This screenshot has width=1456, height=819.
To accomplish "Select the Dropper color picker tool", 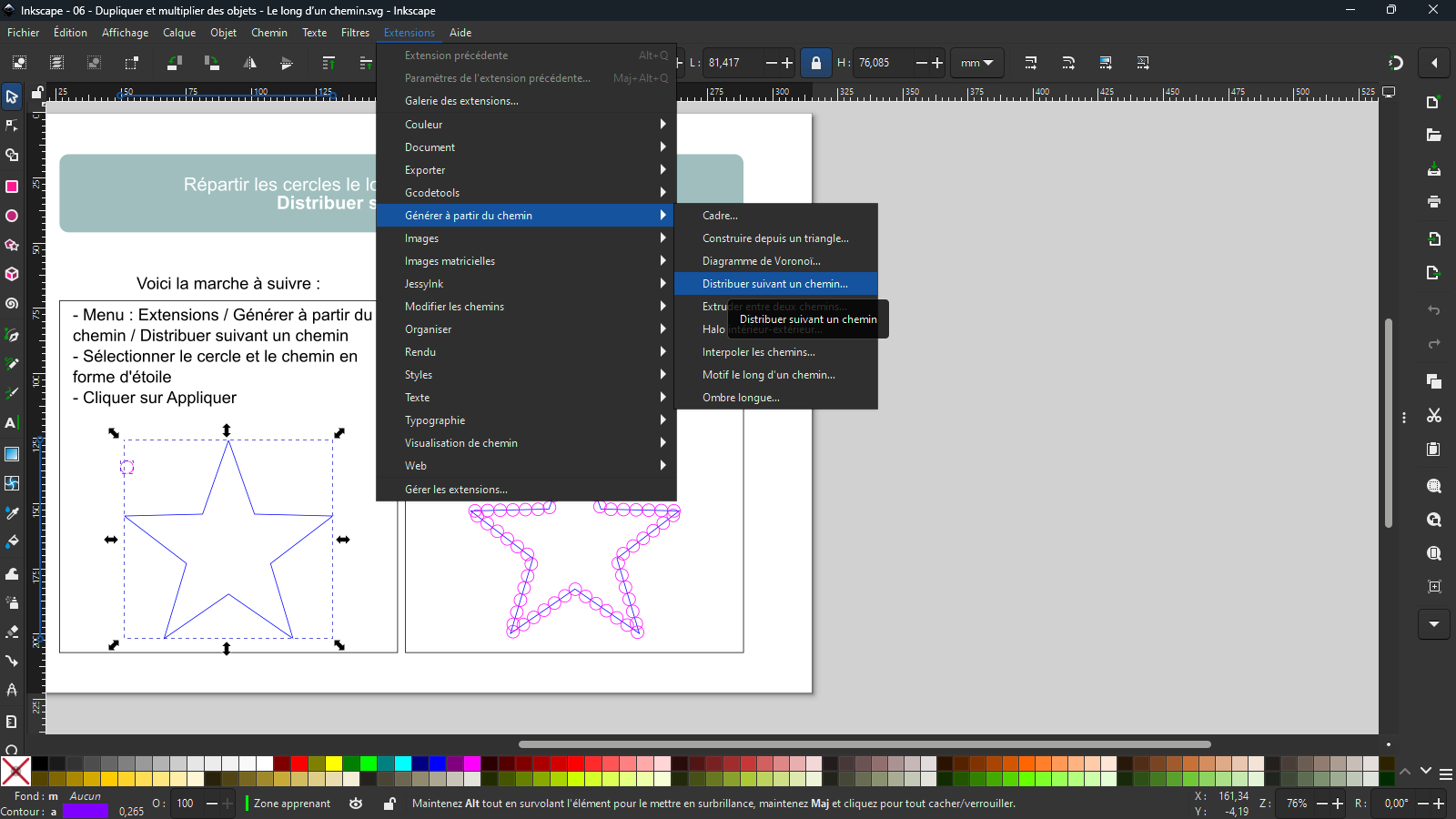I will point(12,513).
